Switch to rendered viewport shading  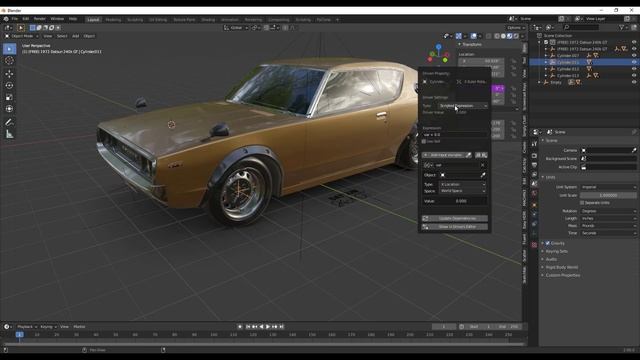point(516,36)
